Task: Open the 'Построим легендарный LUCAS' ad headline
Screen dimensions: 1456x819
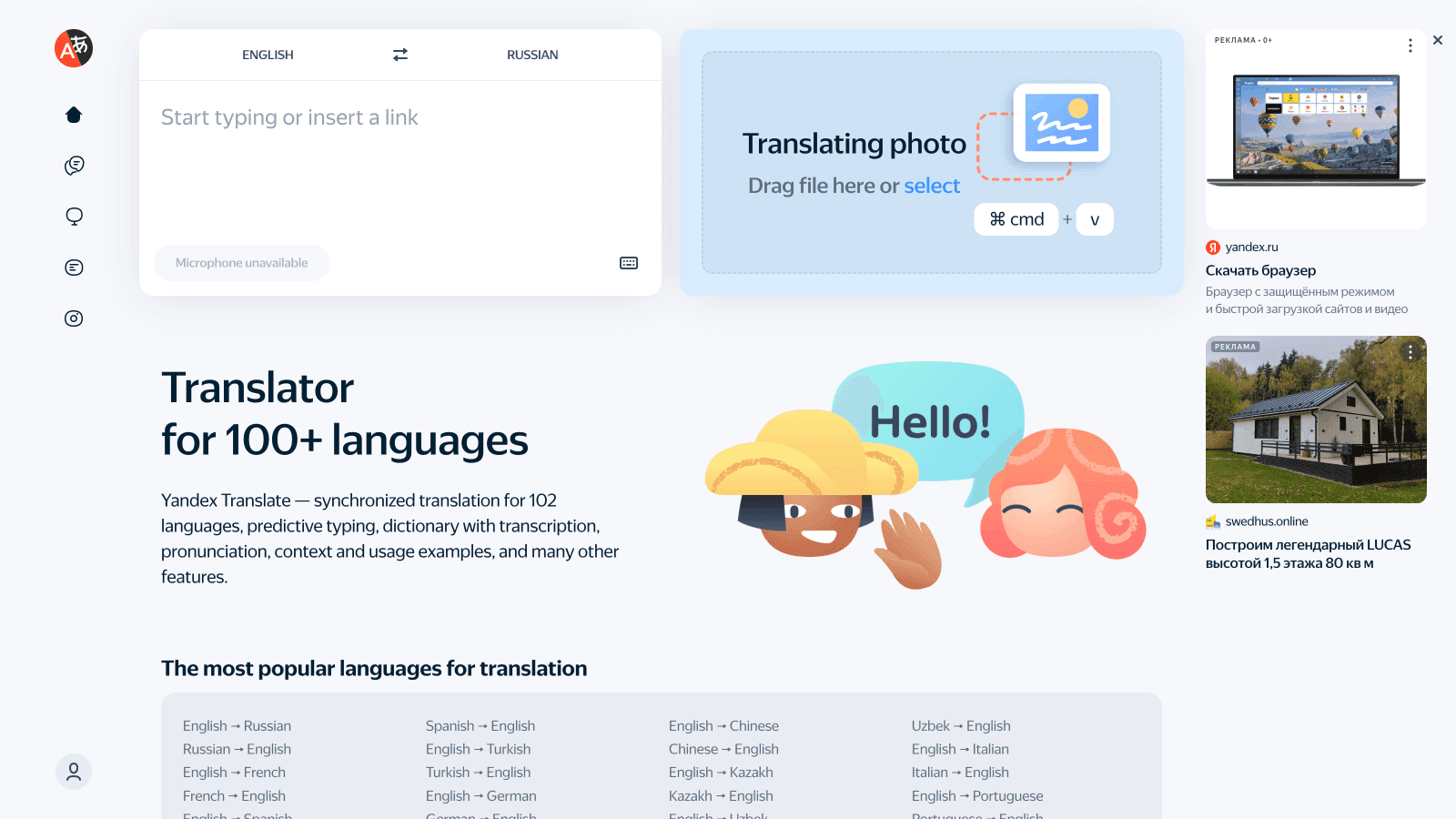Action: [x=1308, y=554]
